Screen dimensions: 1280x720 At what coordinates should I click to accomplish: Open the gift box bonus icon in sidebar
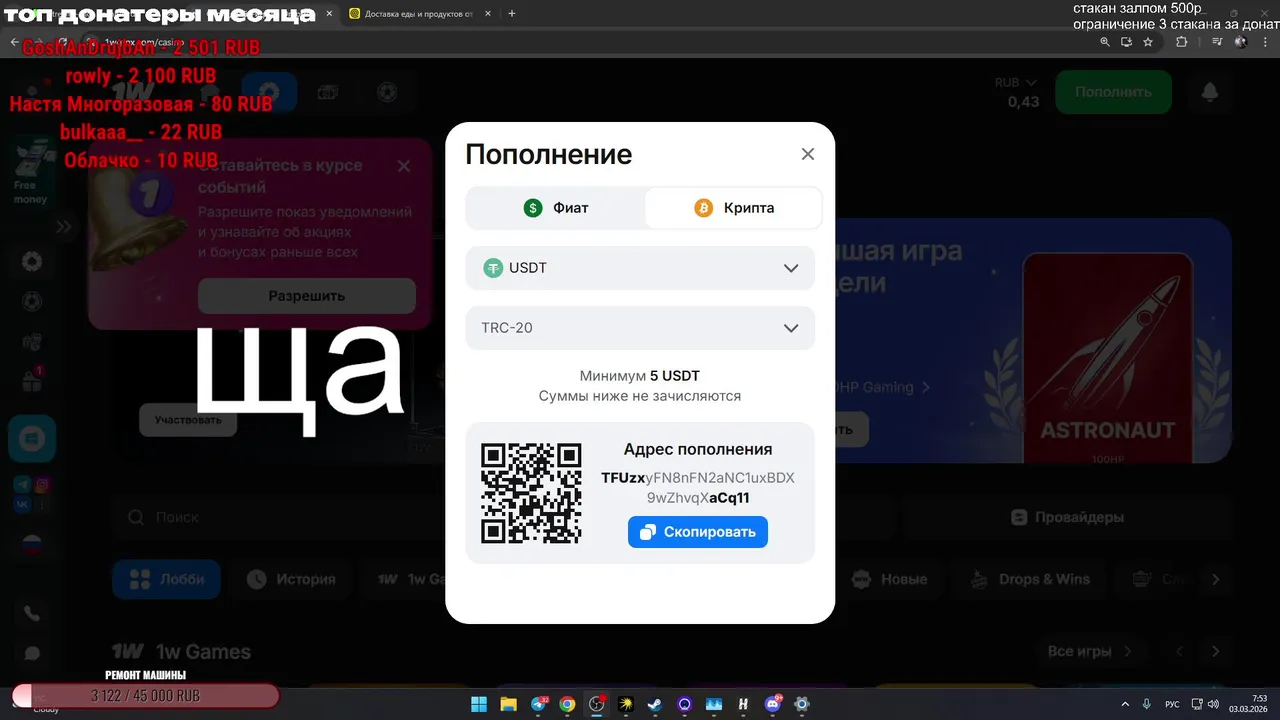point(32,381)
